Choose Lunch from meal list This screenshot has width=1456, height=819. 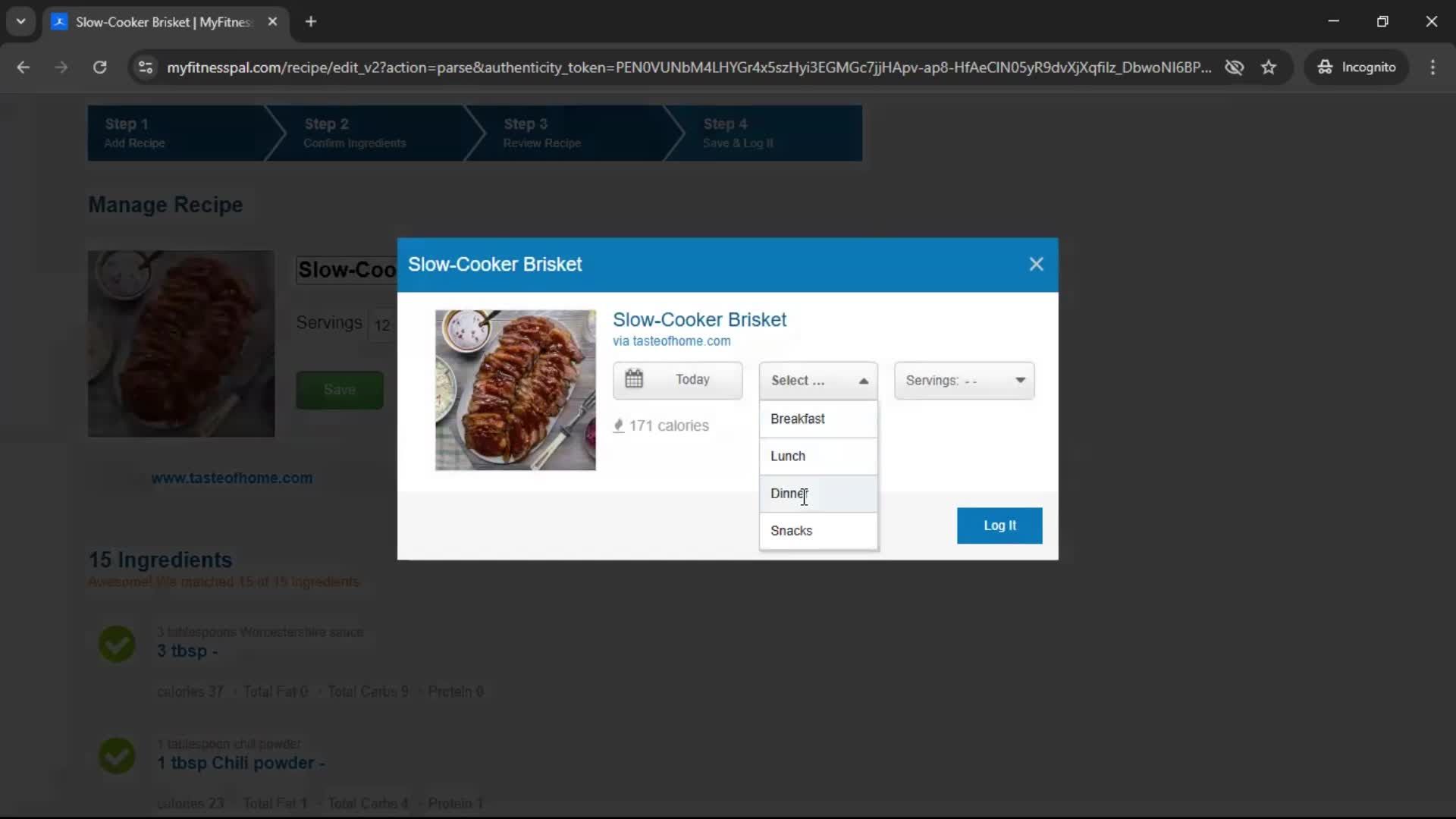point(818,456)
